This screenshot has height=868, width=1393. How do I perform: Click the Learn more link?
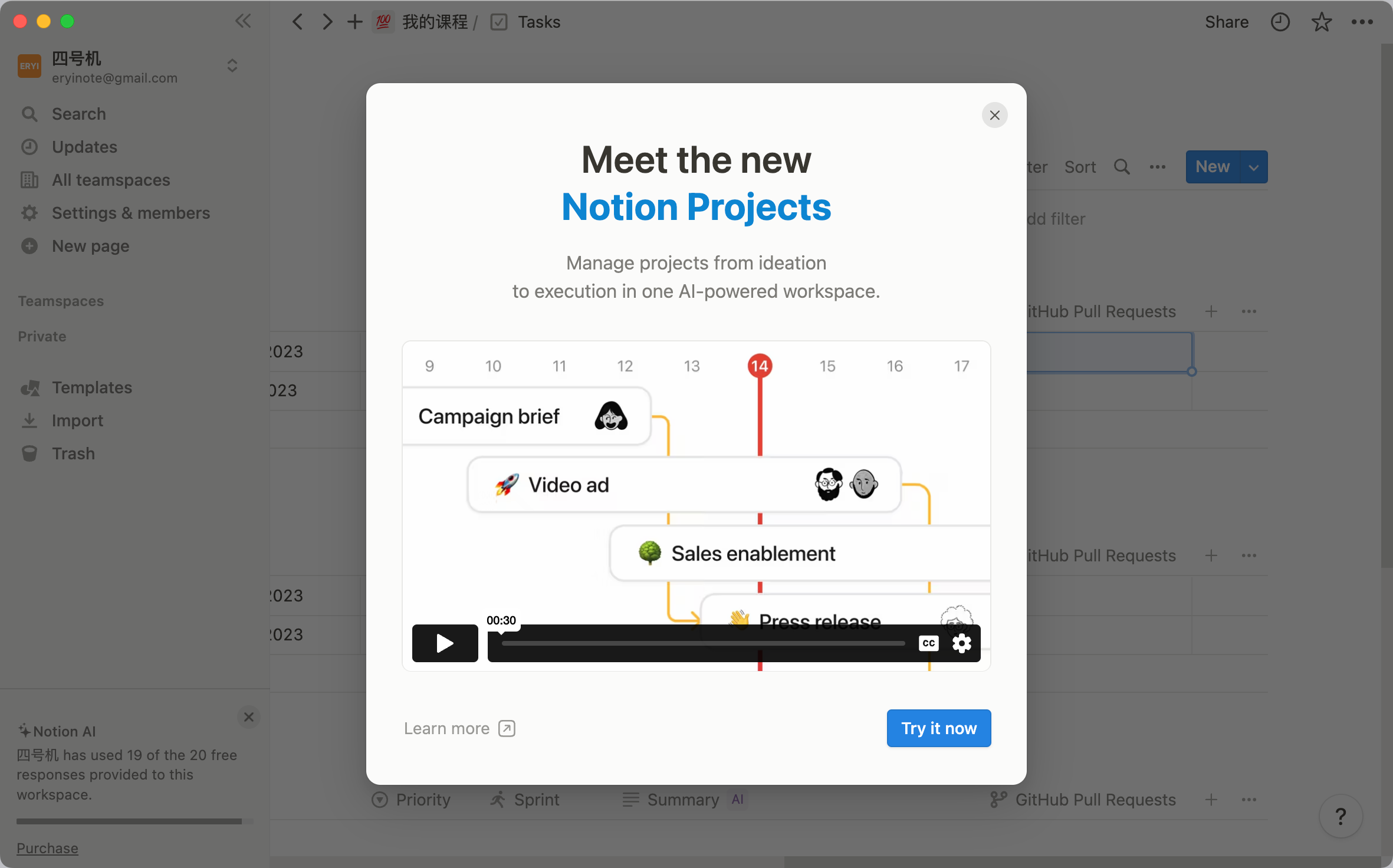pos(459,729)
